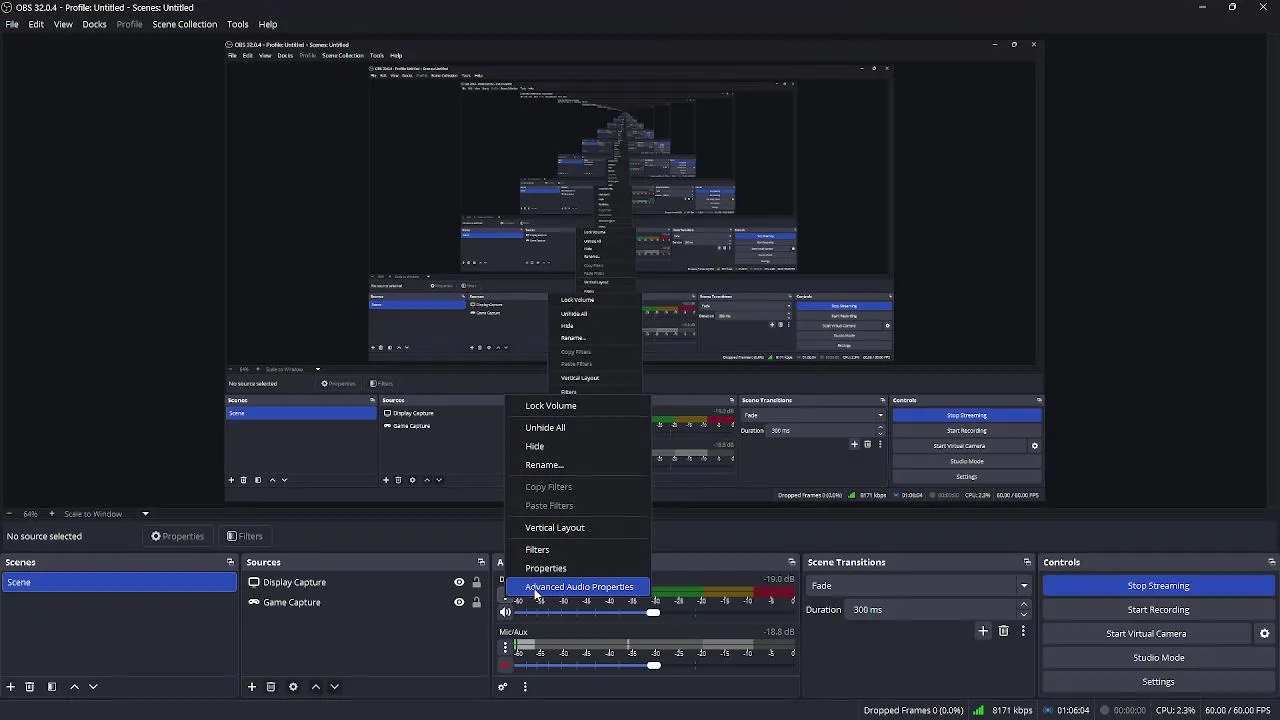Open mixer toolbar three-dot menu
This screenshot has width=1280, height=720.
525,687
